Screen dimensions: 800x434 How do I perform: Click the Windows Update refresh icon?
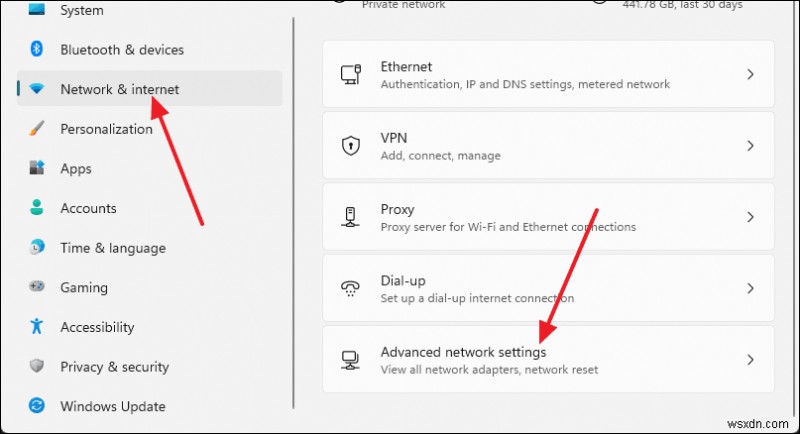pos(37,406)
